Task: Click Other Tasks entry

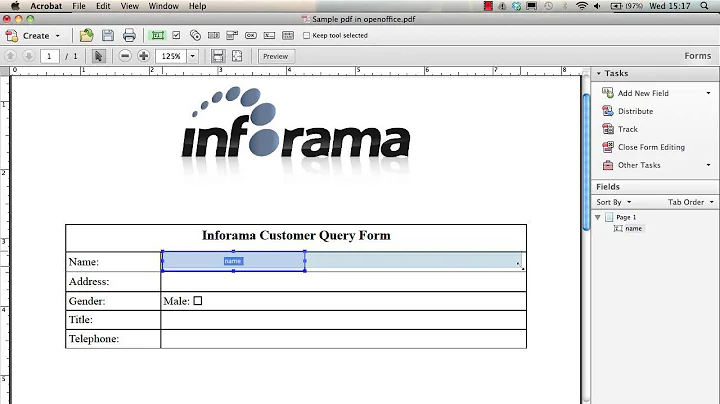Action: pyautogui.click(x=639, y=165)
